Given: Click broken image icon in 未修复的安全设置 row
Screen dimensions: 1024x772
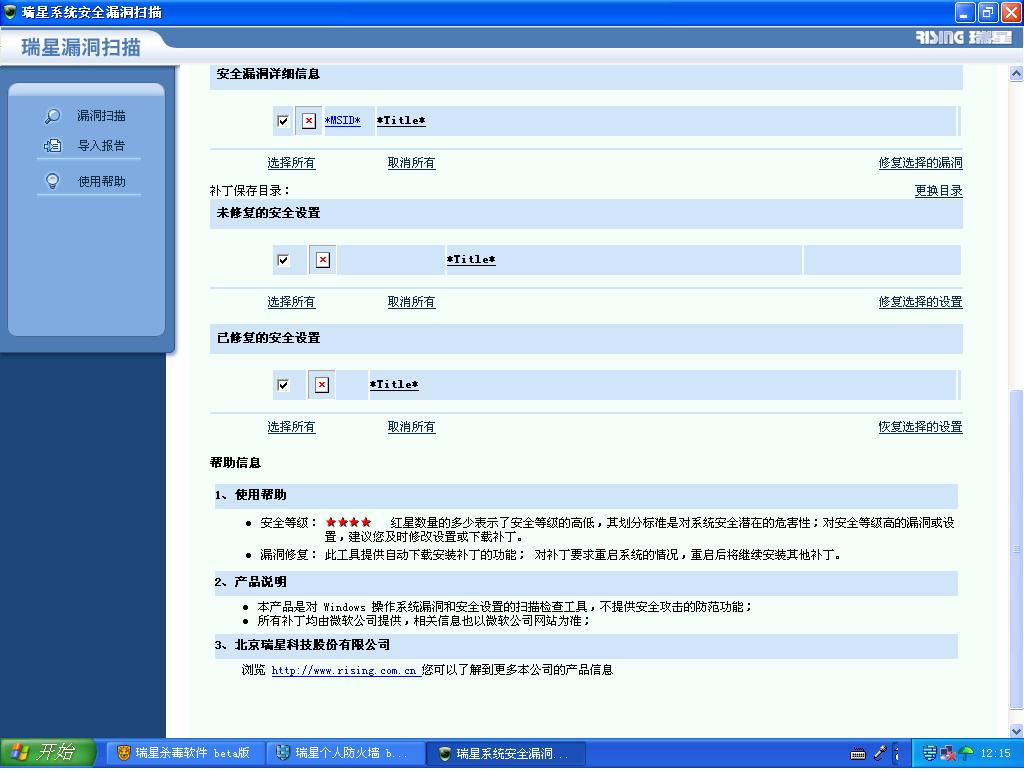Looking at the screenshot, I should pyautogui.click(x=323, y=260).
